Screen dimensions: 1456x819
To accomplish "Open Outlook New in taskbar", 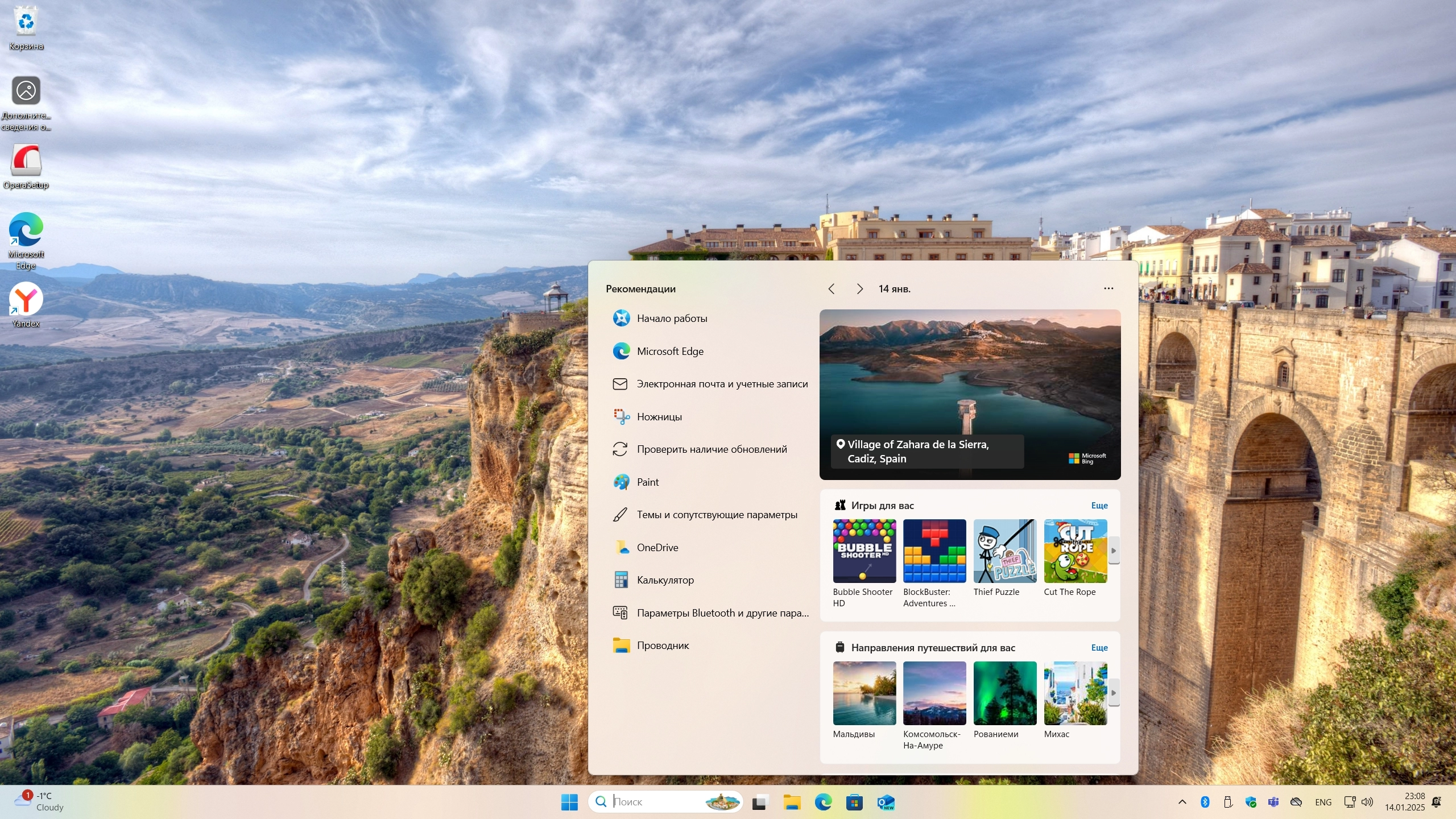I will pos(886,802).
